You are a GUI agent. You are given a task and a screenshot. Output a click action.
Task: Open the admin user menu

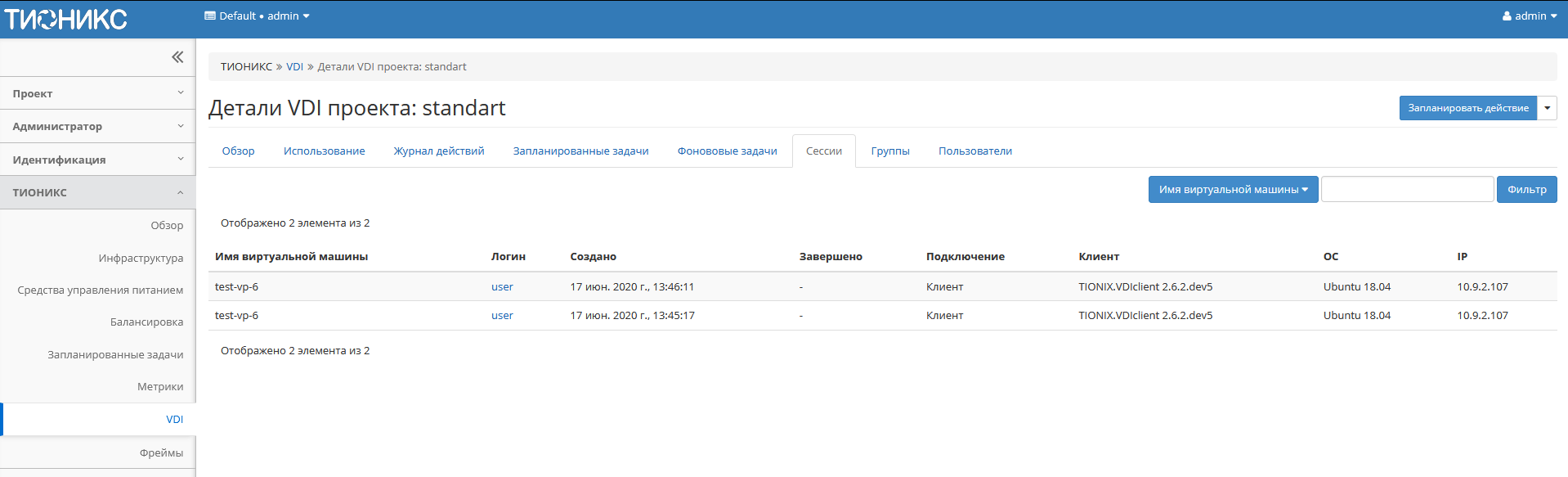(1529, 16)
